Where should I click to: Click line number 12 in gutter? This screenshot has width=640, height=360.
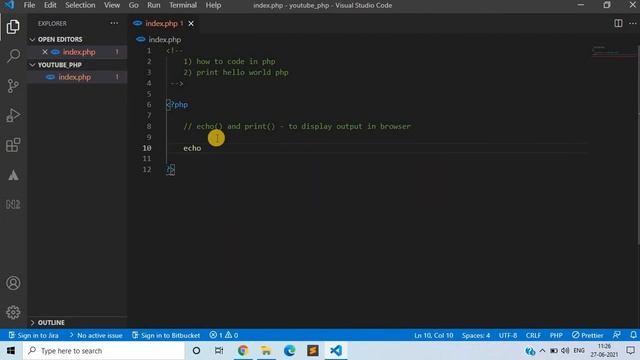[147, 169]
